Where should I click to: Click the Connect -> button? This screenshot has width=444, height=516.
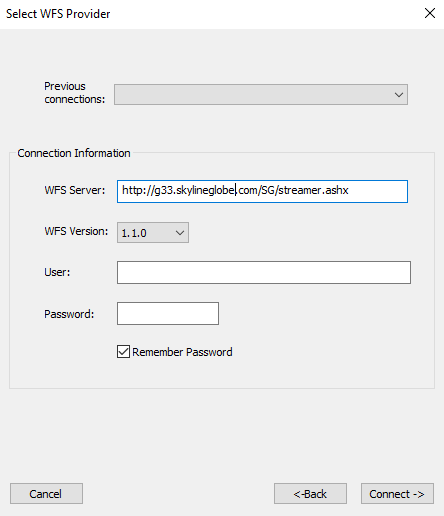(397, 494)
